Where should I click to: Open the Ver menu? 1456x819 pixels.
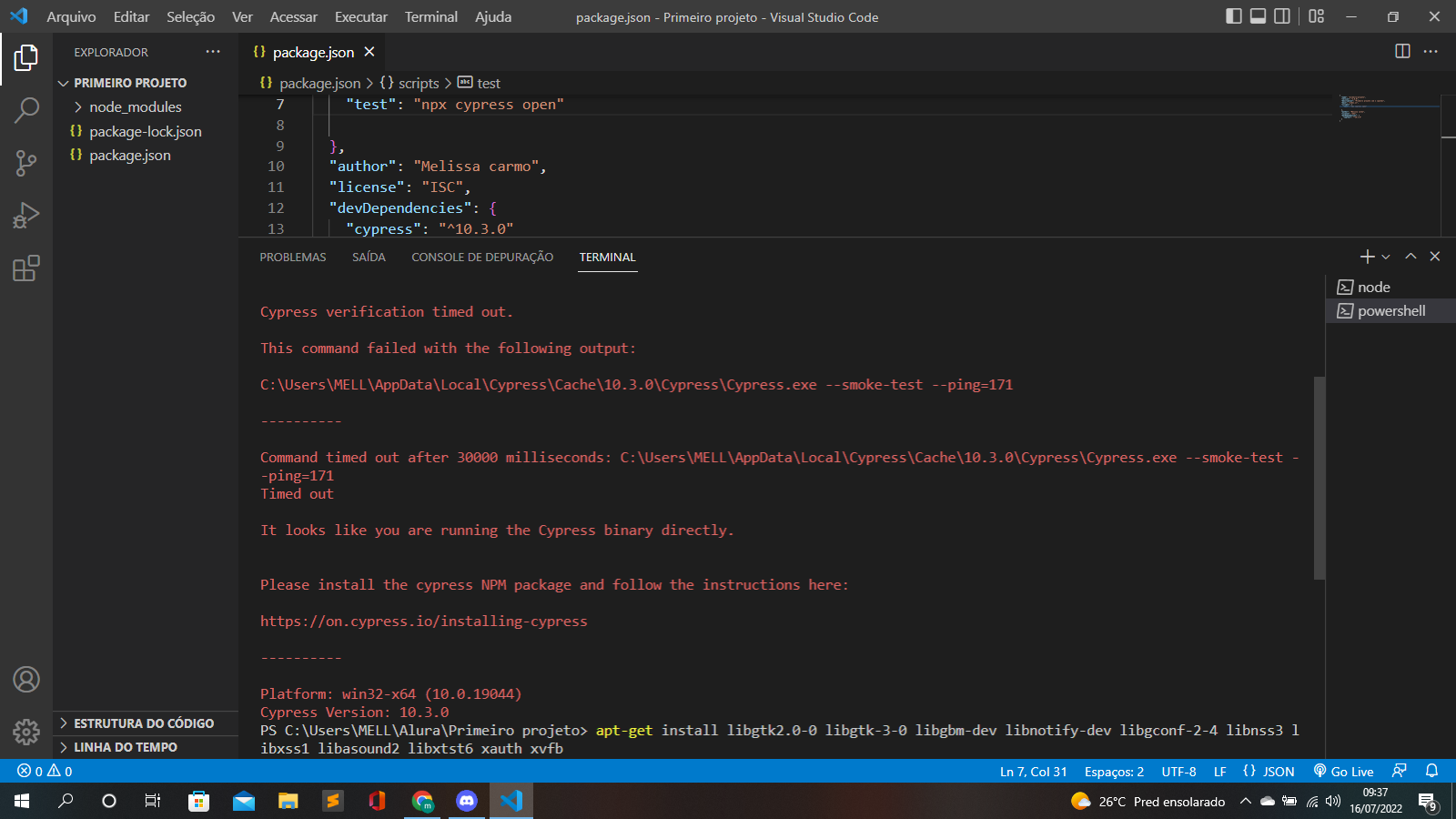click(242, 16)
